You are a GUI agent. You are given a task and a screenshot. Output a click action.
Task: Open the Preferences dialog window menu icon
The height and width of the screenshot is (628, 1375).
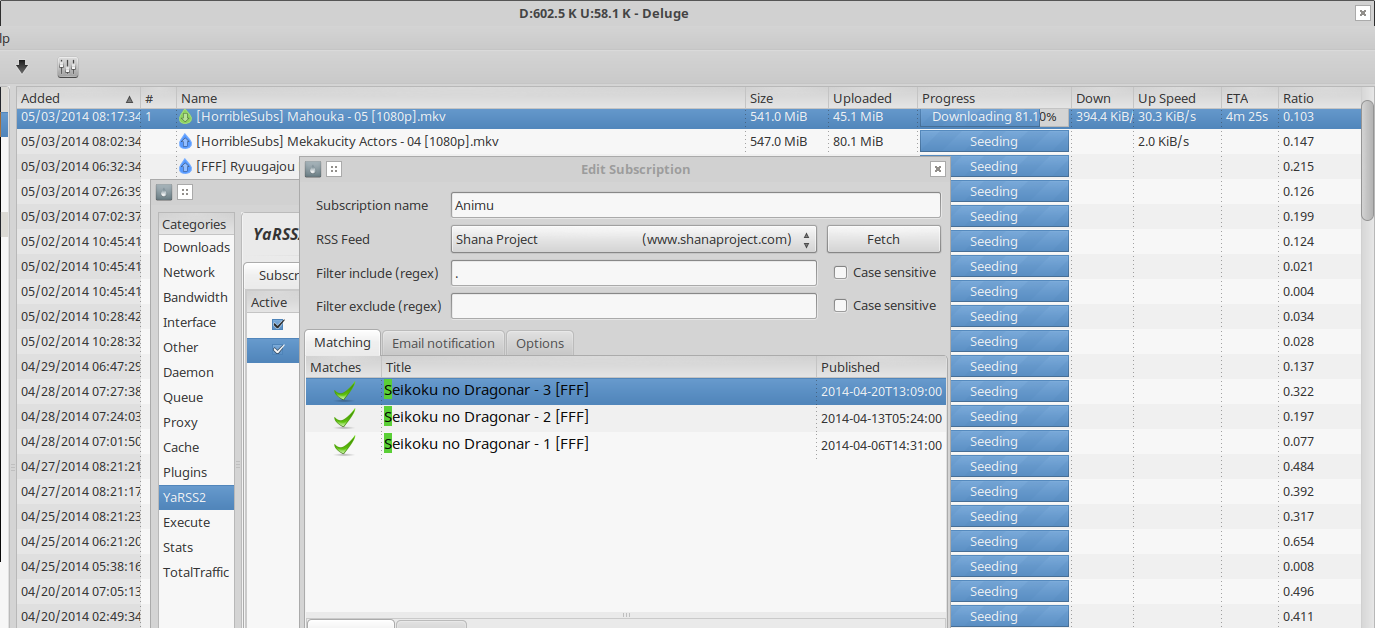164,192
